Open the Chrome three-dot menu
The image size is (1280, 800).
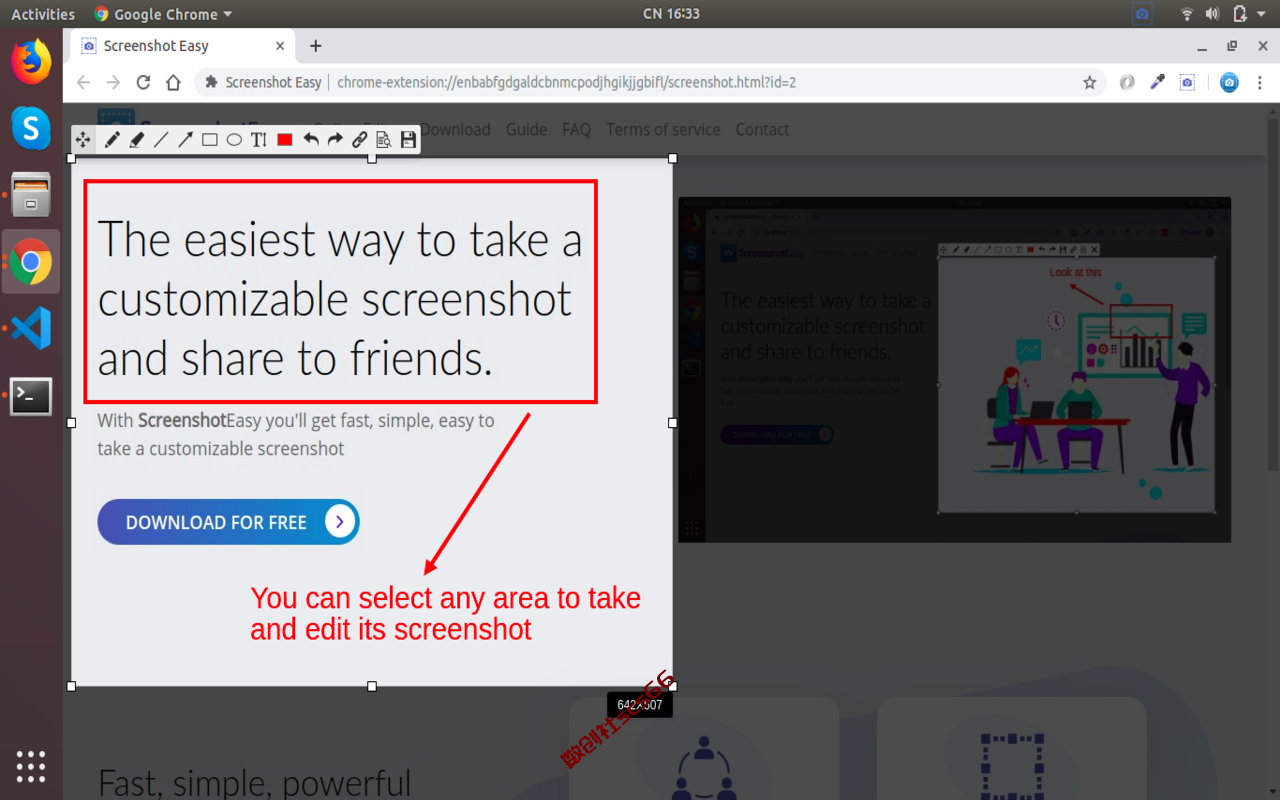coord(1259,83)
